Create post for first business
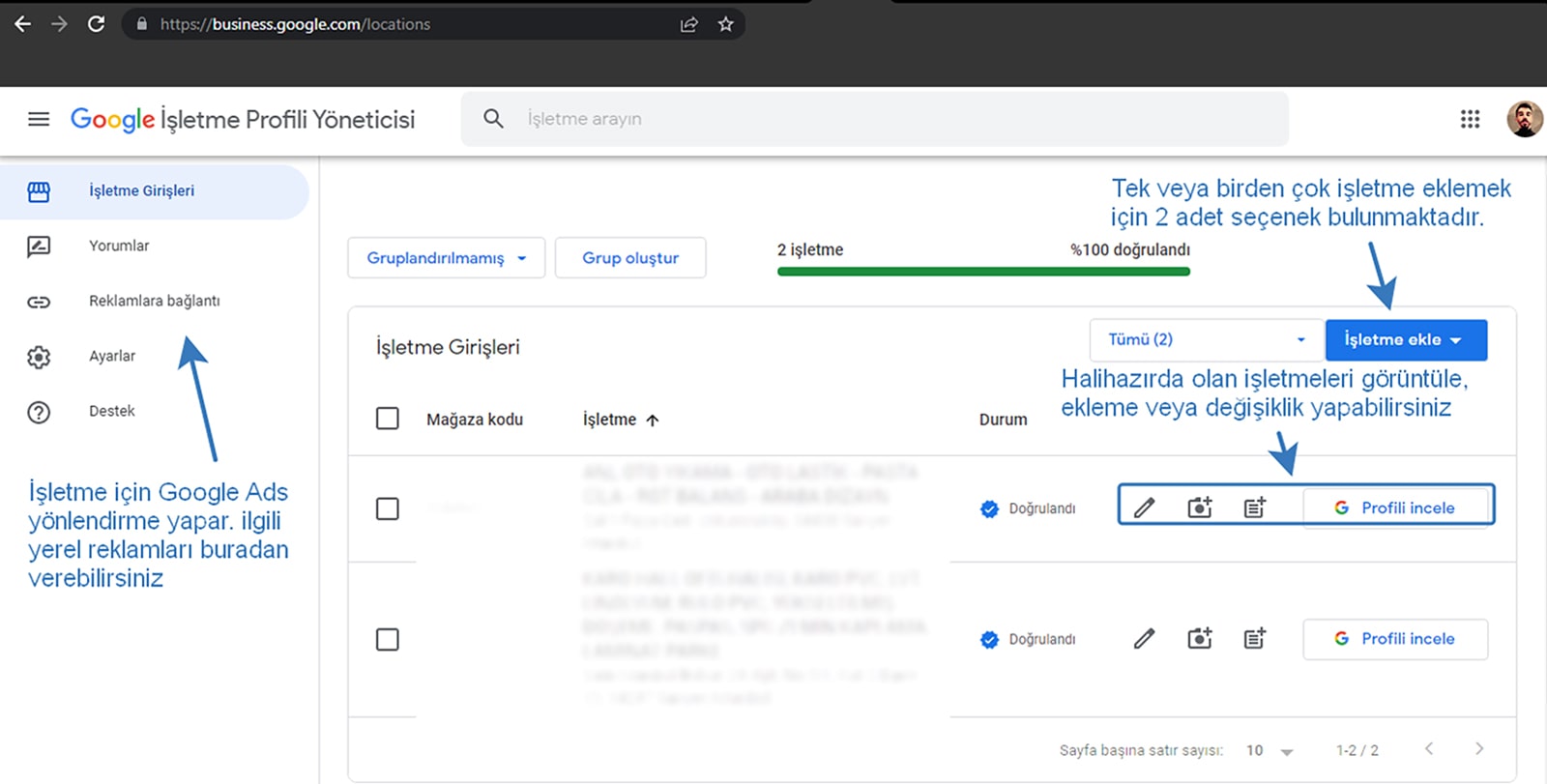 point(1254,508)
